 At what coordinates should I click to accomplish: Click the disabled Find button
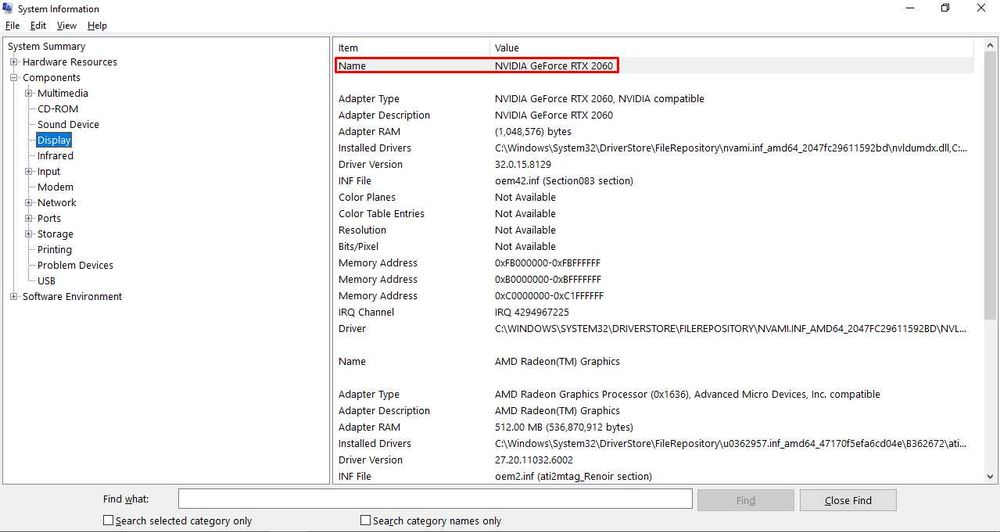746,501
